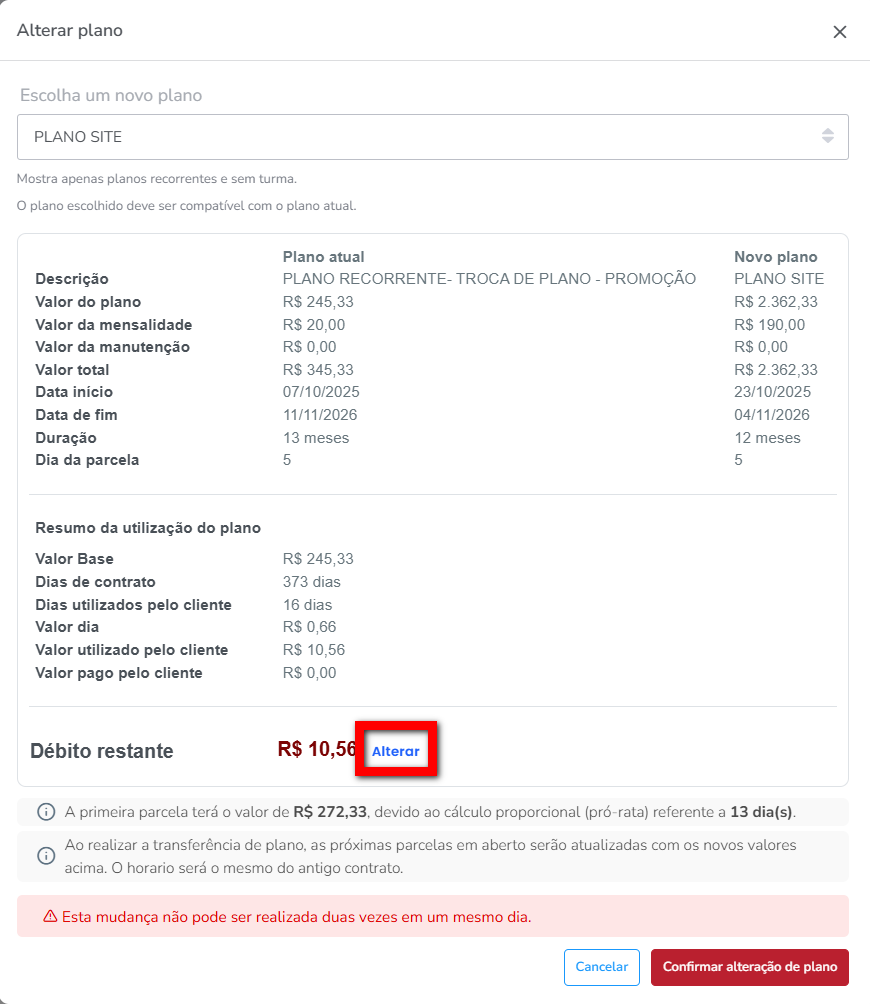Click the Alterar plano dialog title

coord(70,30)
